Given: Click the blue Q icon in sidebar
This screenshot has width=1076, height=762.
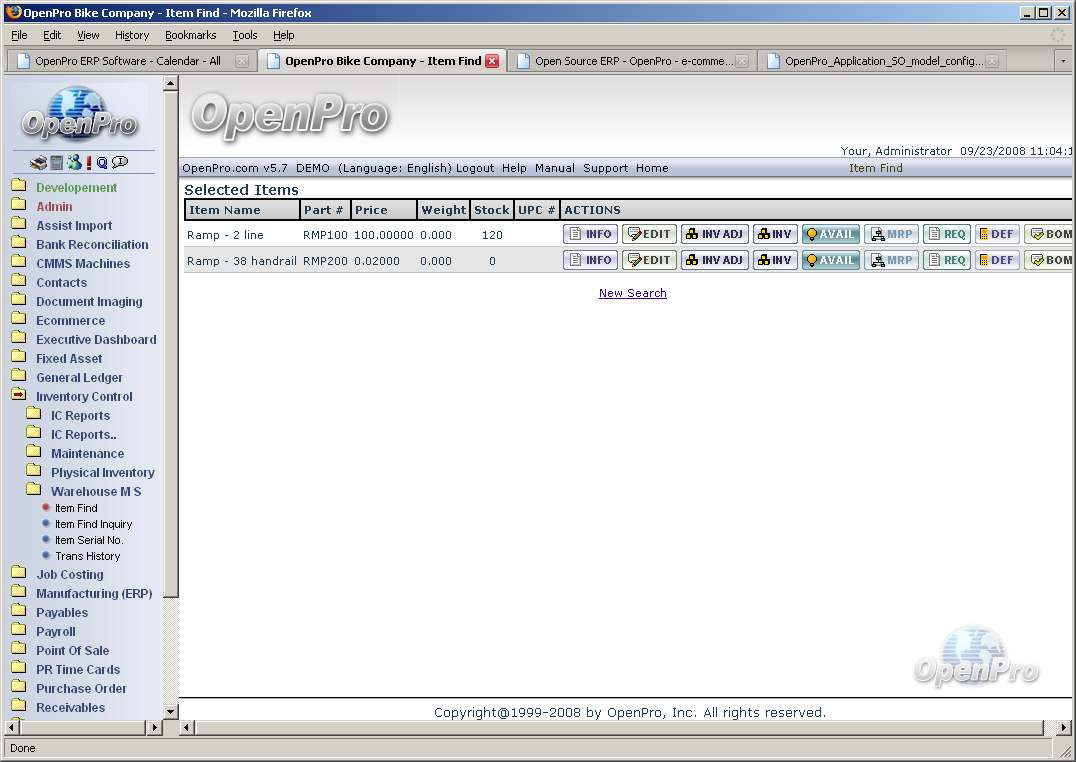Looking at the screenshot, I should [x=102, y=163].
